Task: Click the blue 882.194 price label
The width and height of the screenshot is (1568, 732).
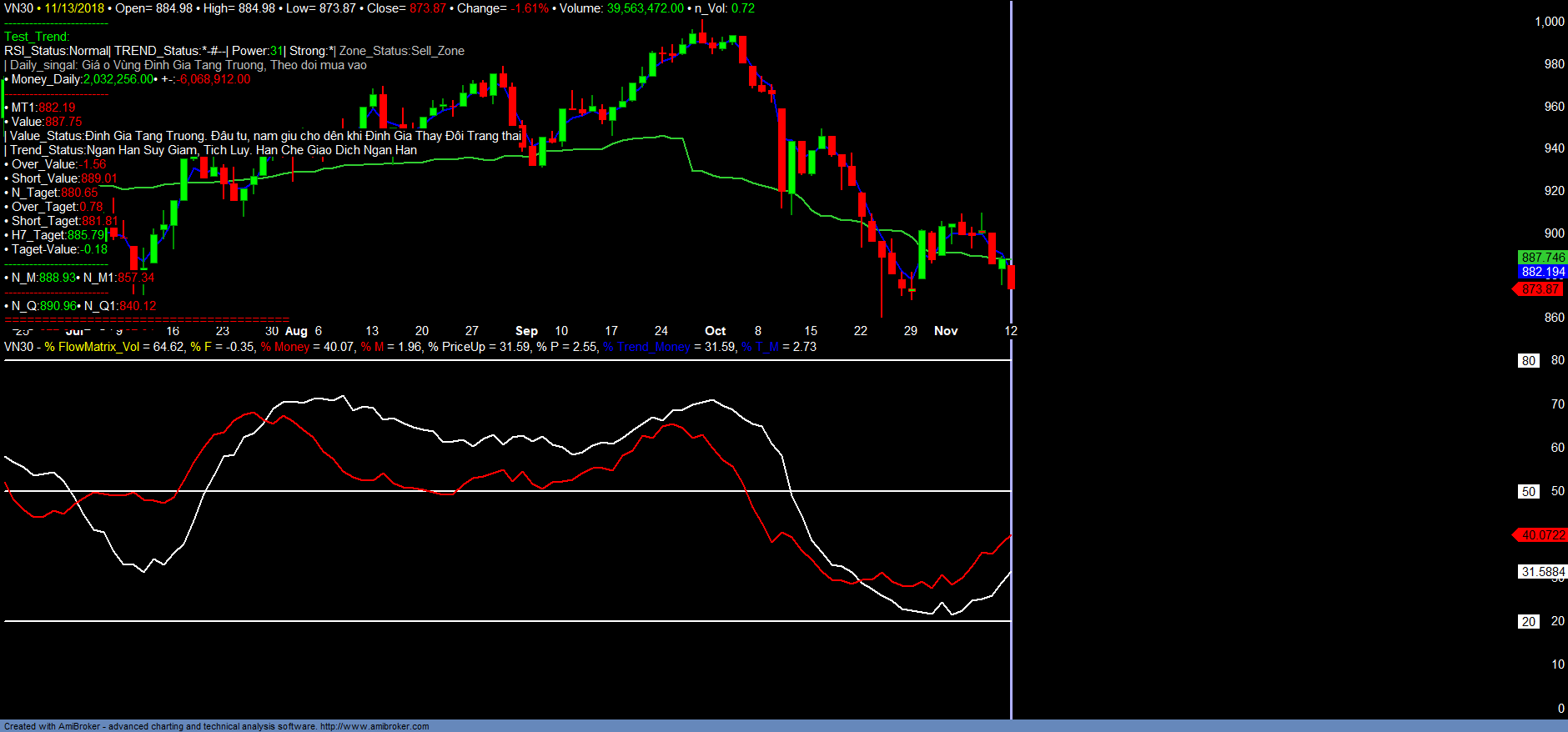Action: (1542, 272)
